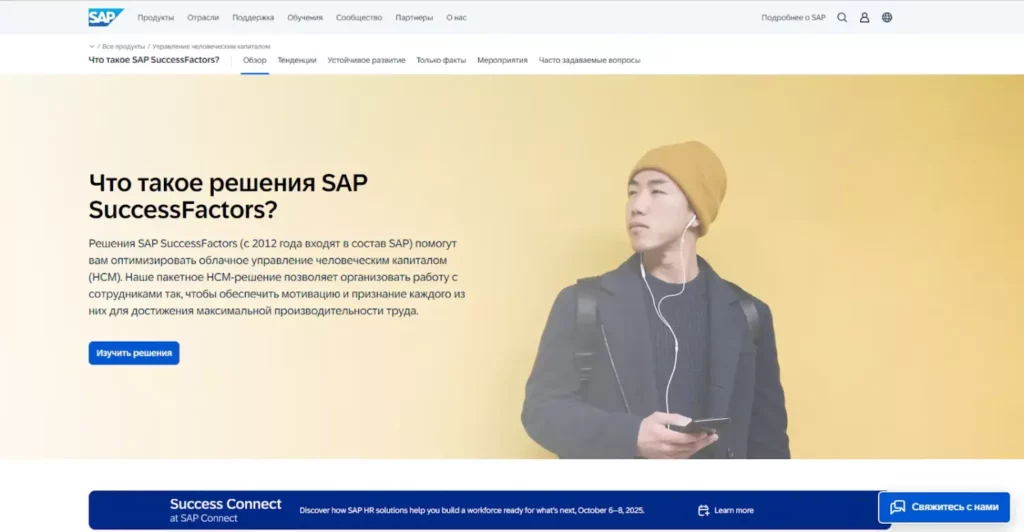Screen dimensions: 1024x532
Task: Open the Сообщество menu item
Action: click(x=359, y=17)
